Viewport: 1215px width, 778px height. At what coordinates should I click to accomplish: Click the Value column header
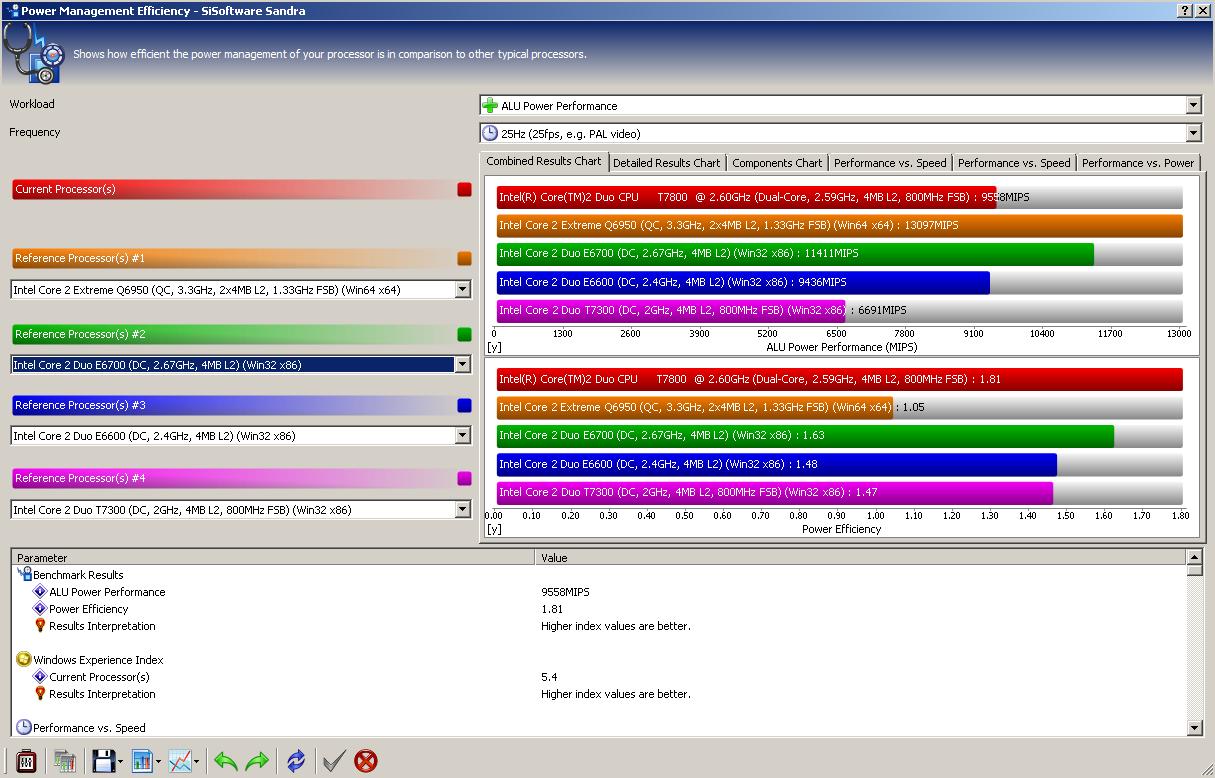click(x=860, y=558)
